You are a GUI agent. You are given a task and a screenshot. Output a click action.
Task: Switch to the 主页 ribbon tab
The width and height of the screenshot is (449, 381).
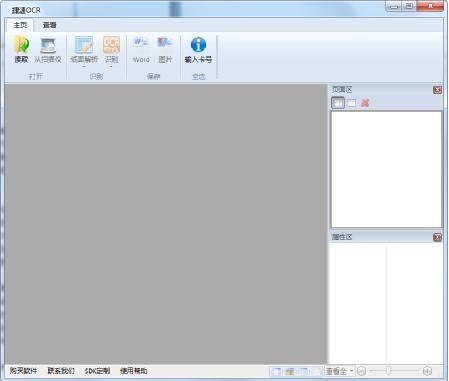click(x=20, y=25)
